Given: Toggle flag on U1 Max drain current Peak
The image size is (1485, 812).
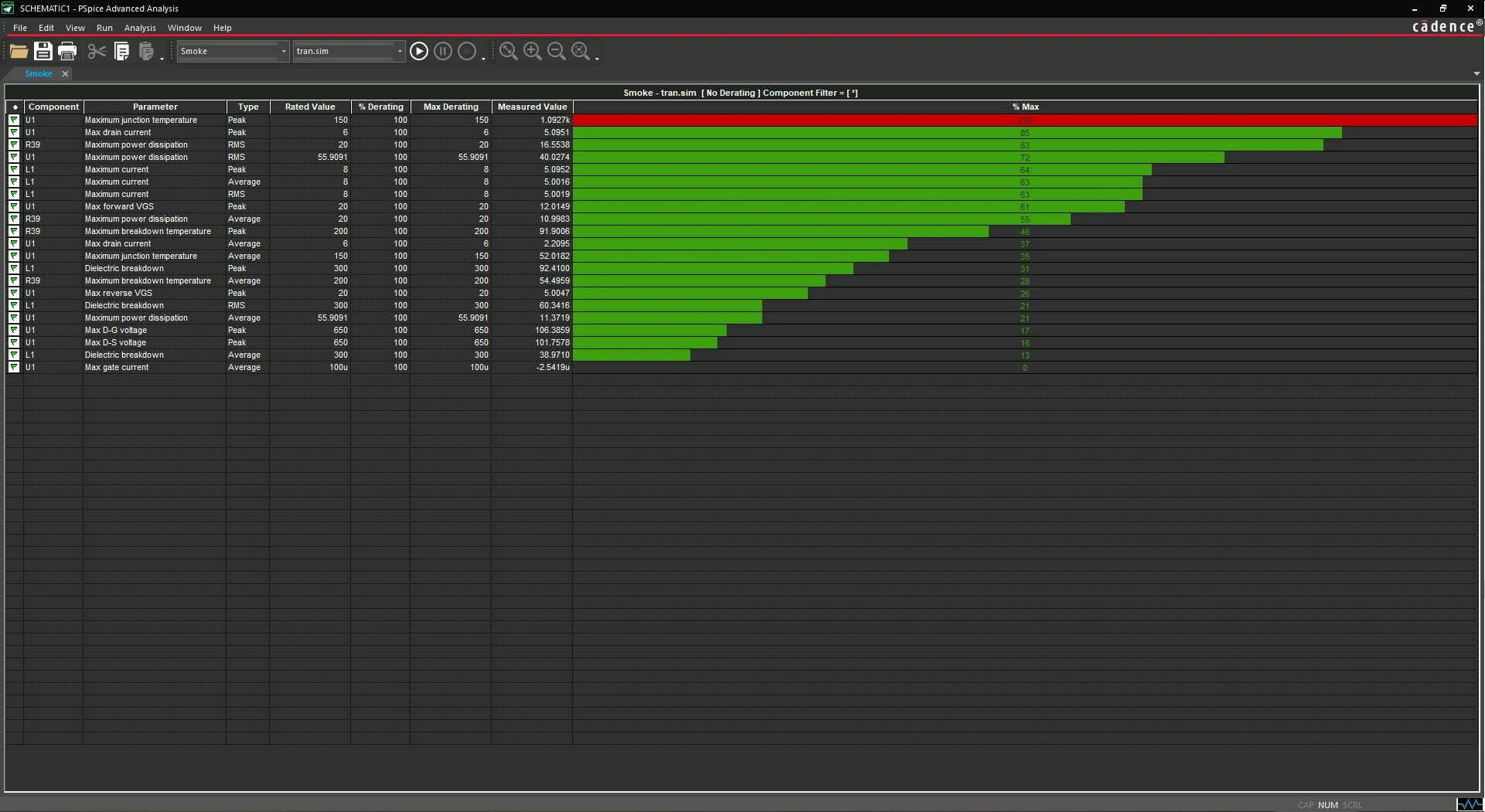Looking at the screenshot, I should (14, 132).
